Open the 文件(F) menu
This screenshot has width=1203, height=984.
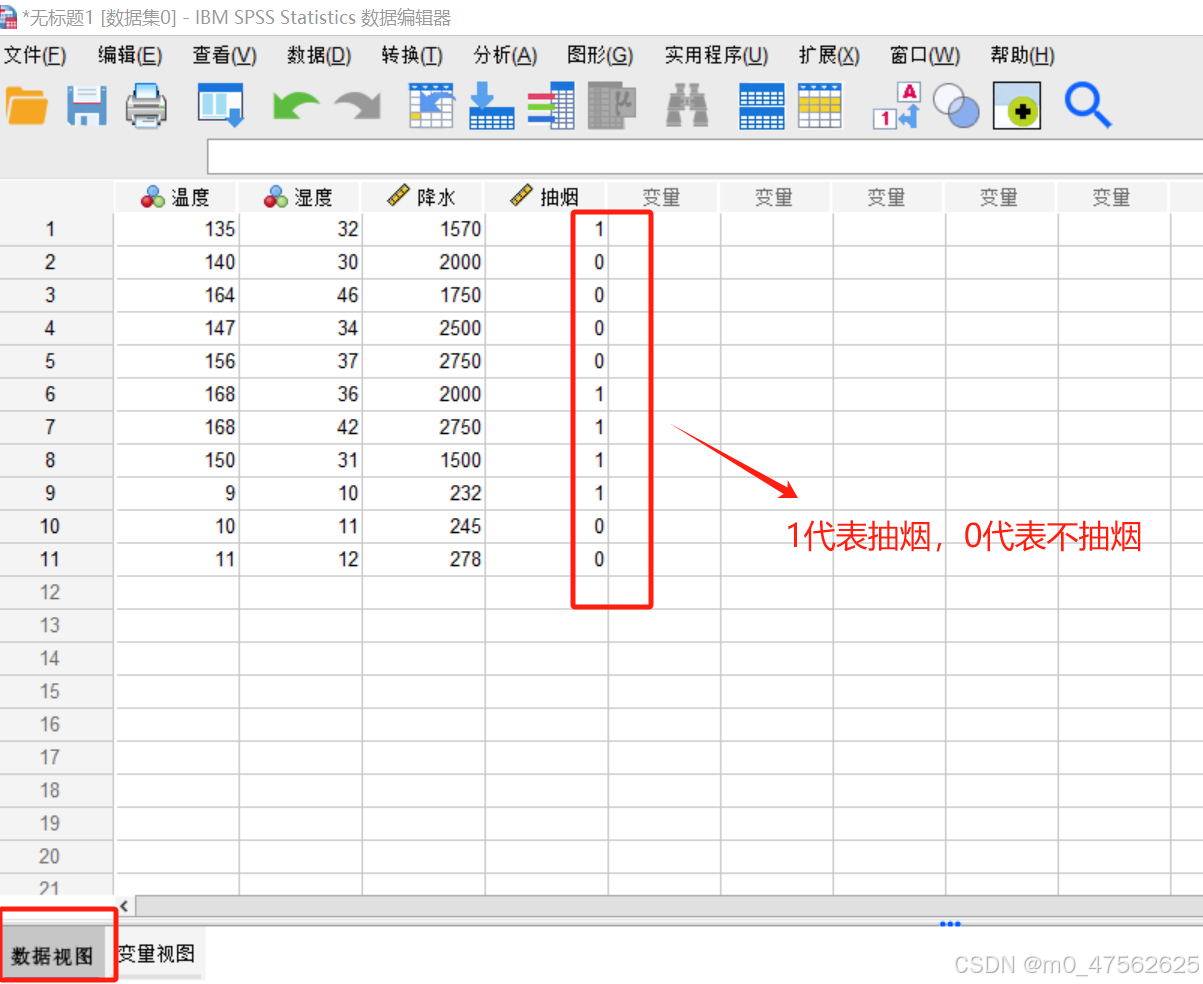[x=35, y=55]
